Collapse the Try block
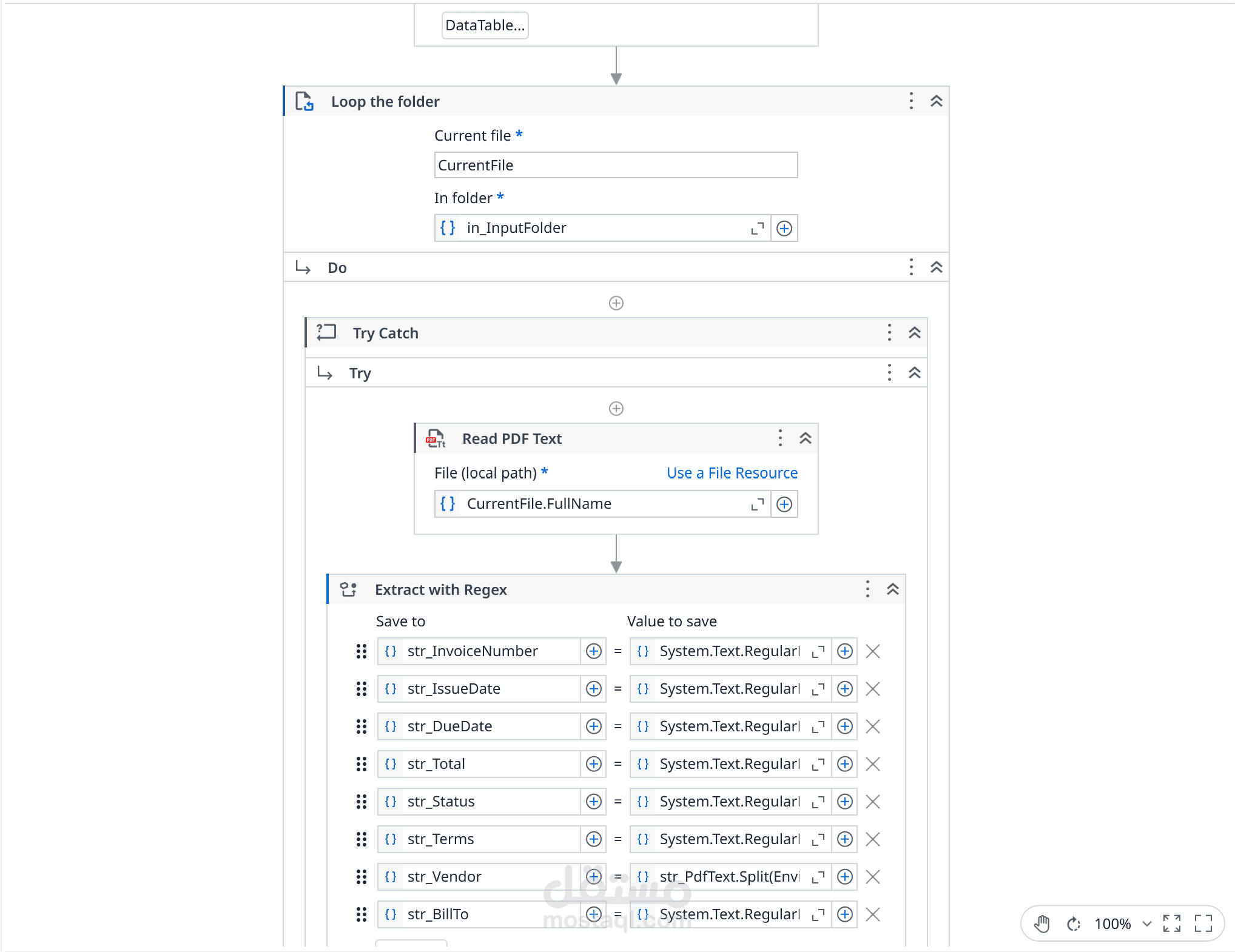Screen dimensions: 1235x952 pos(914,373)
